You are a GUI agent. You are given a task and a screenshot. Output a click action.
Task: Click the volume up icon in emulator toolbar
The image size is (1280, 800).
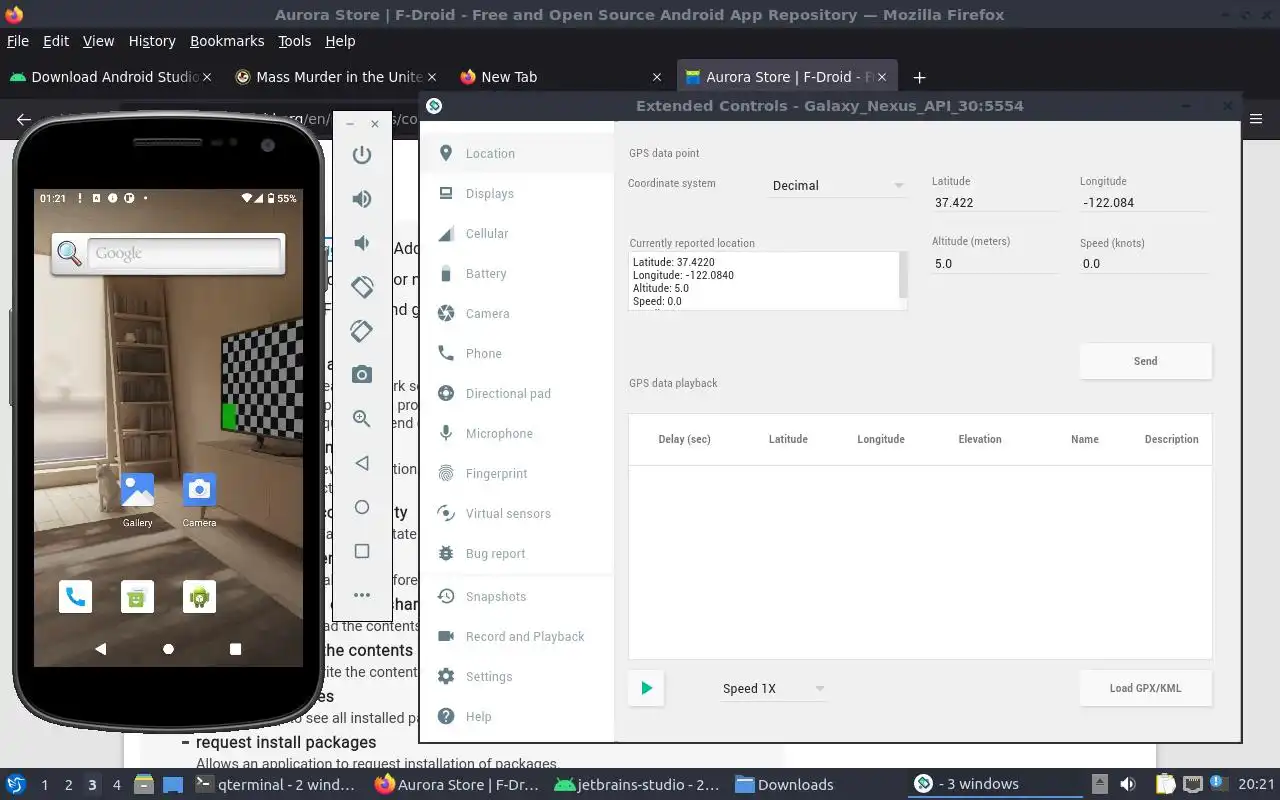362,198
